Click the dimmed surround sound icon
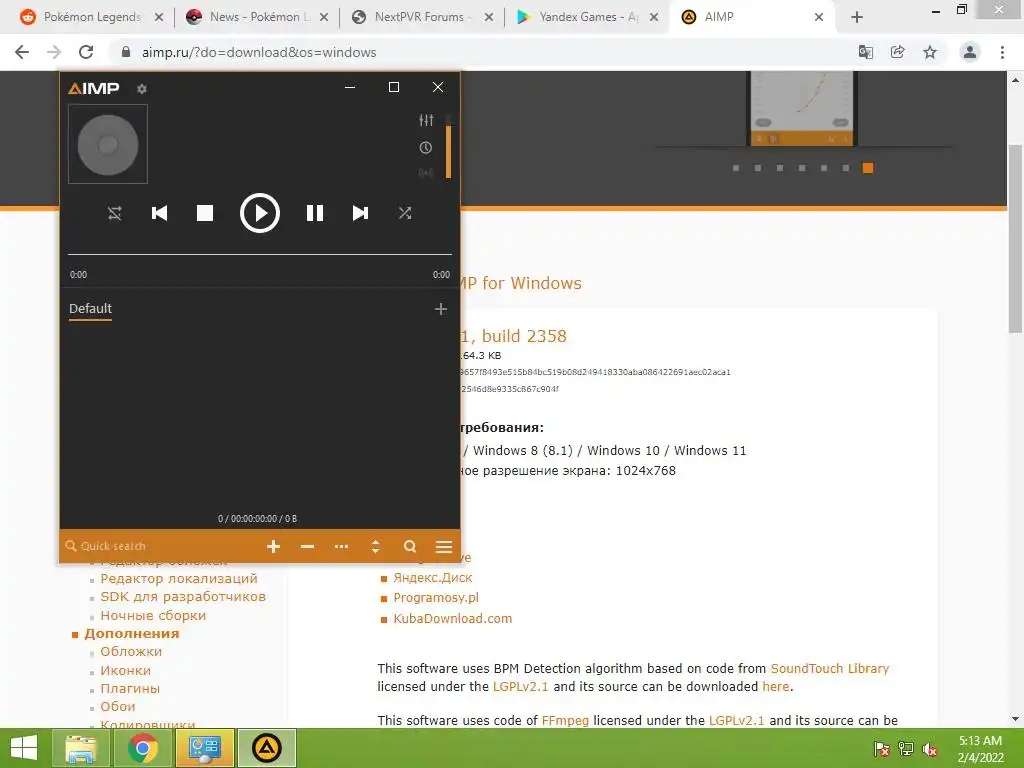This screenshot has width=1024, height=768. click(x=426, y=172)
